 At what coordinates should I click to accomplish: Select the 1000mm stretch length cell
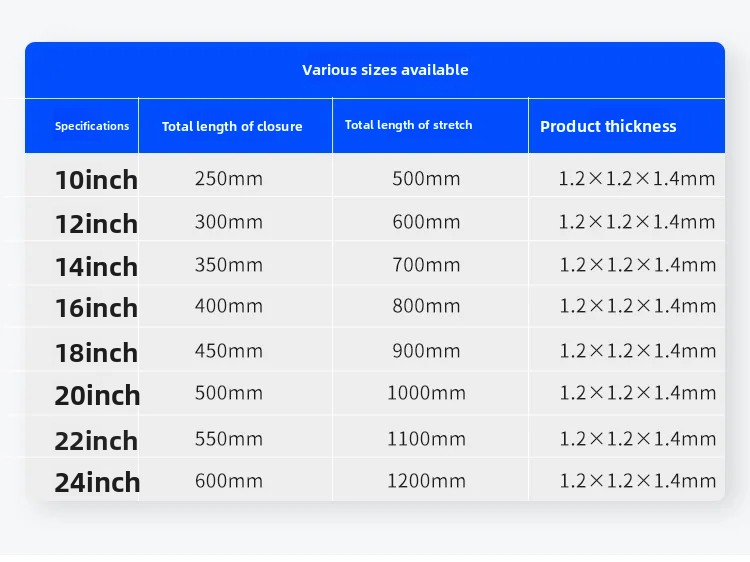pos(426,394)
